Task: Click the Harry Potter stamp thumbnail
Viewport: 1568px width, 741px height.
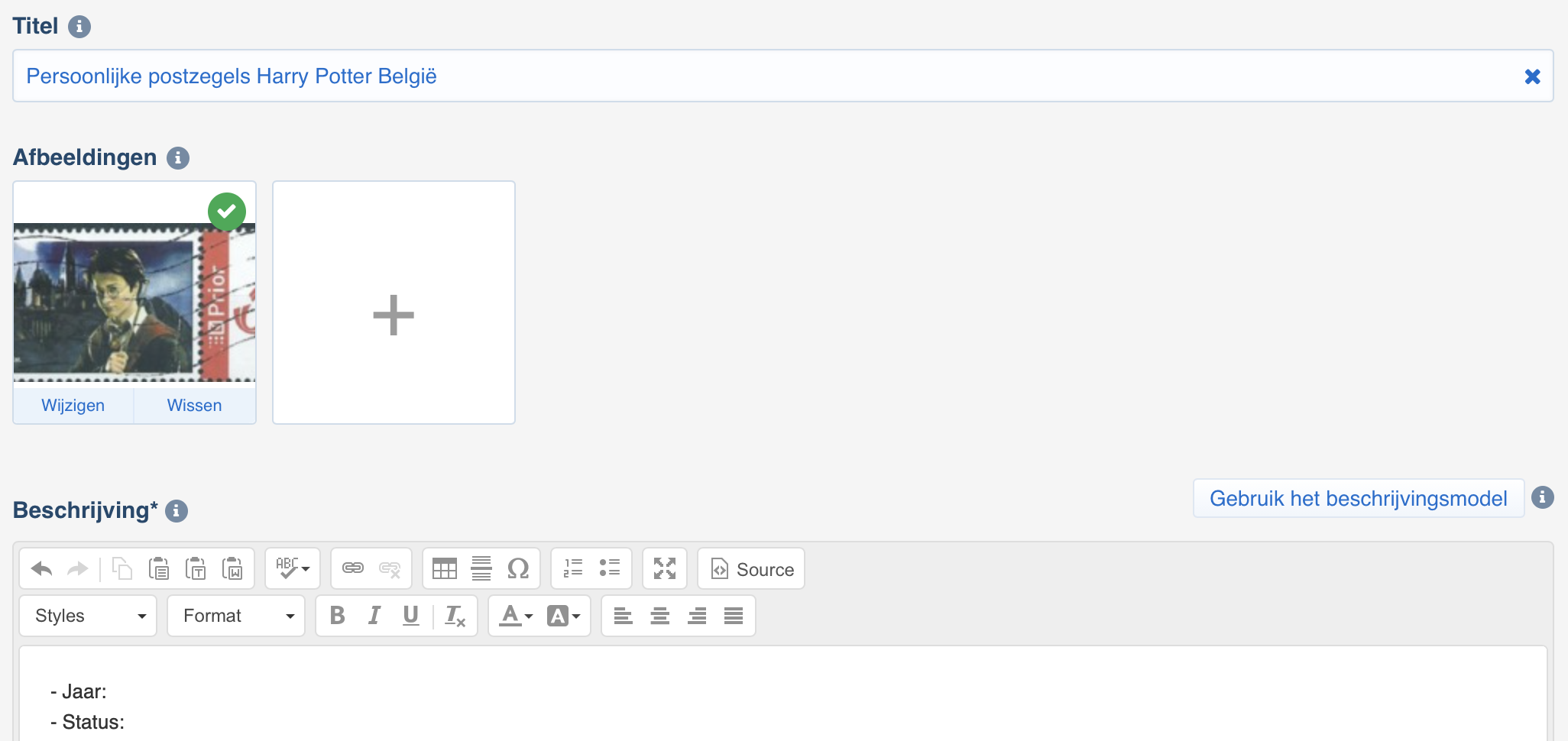Action: tap(134, 303)
